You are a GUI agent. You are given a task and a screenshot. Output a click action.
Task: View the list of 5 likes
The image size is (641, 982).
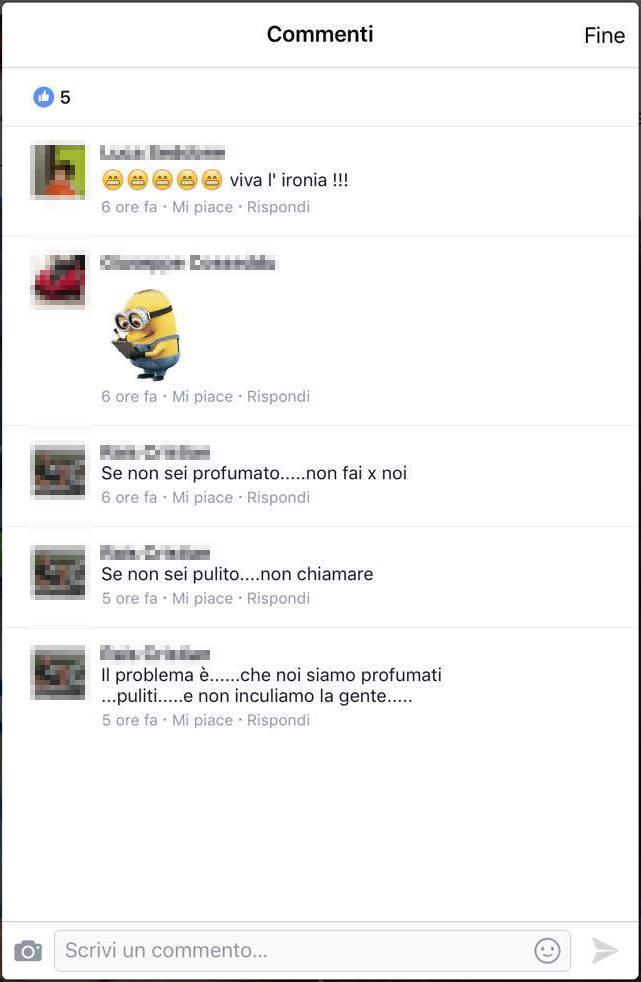[x=52, y=97]
